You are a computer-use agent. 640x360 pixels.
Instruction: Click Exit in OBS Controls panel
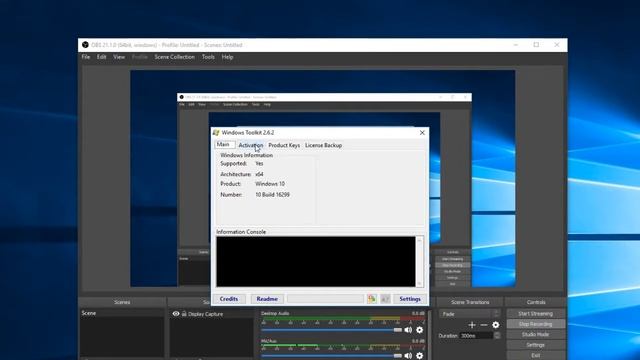[x=536, y=356]
